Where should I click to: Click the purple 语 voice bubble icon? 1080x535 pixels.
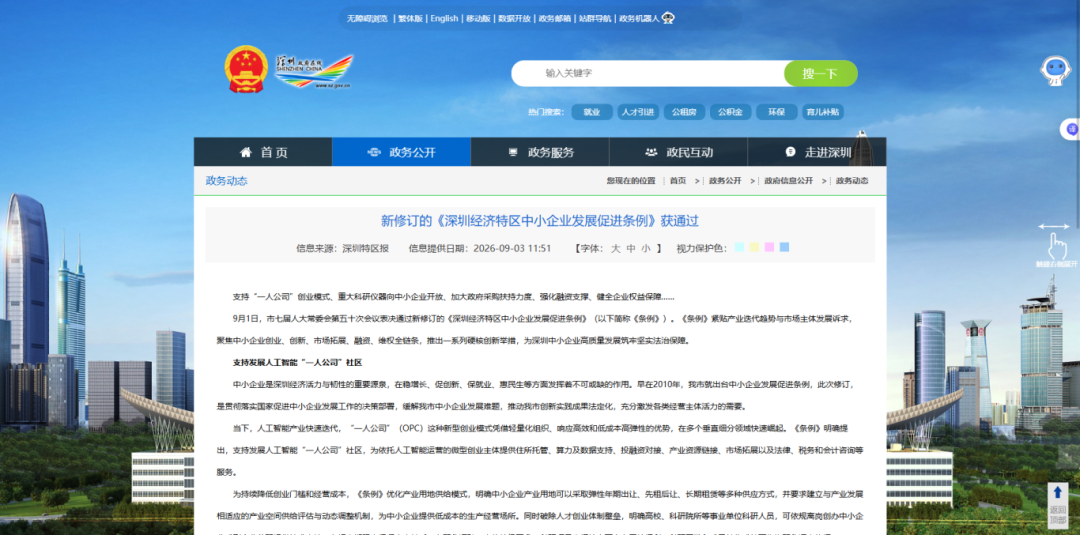(x=1071, y=129)
